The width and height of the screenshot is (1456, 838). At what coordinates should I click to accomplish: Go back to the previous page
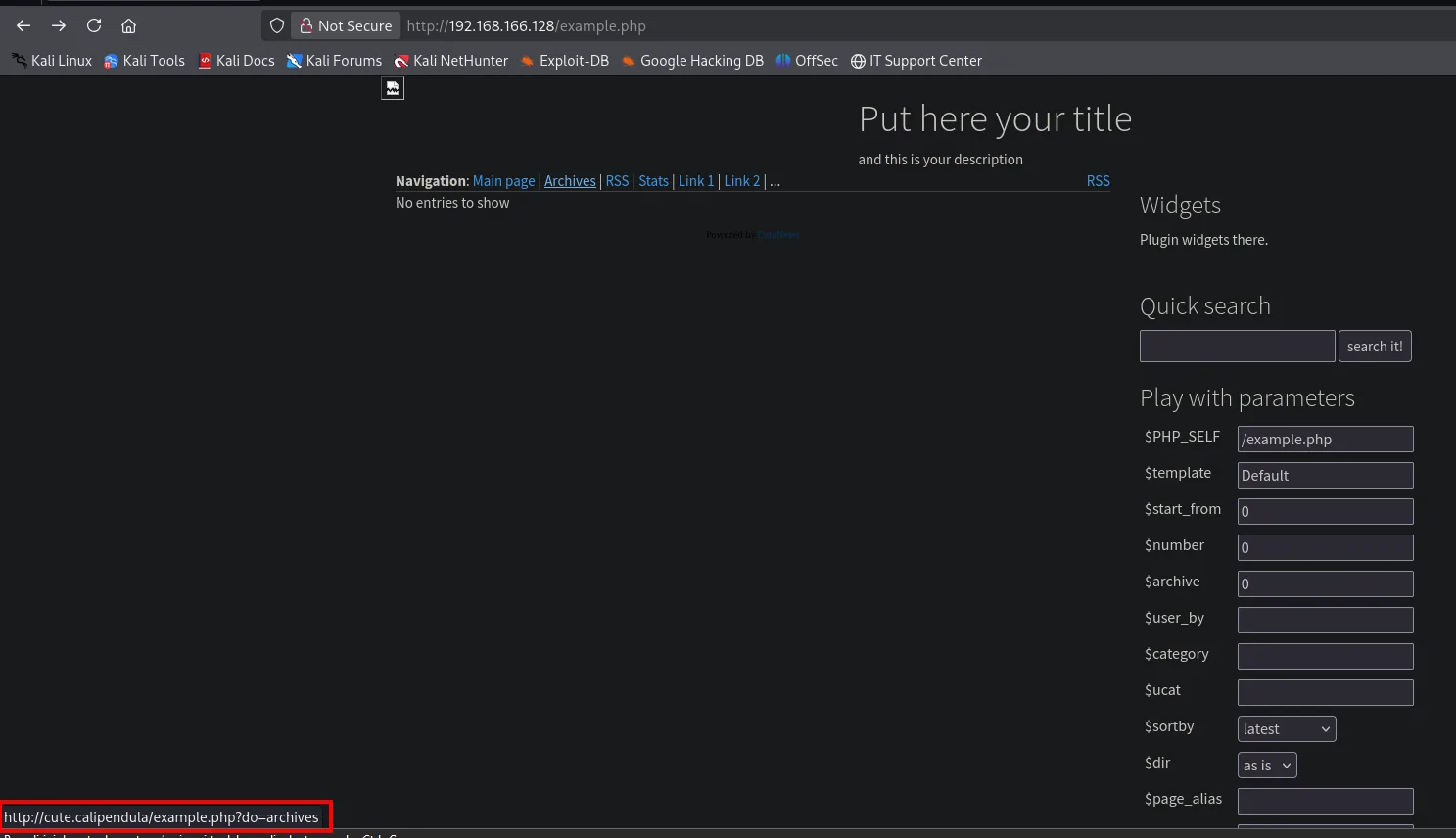23,26
